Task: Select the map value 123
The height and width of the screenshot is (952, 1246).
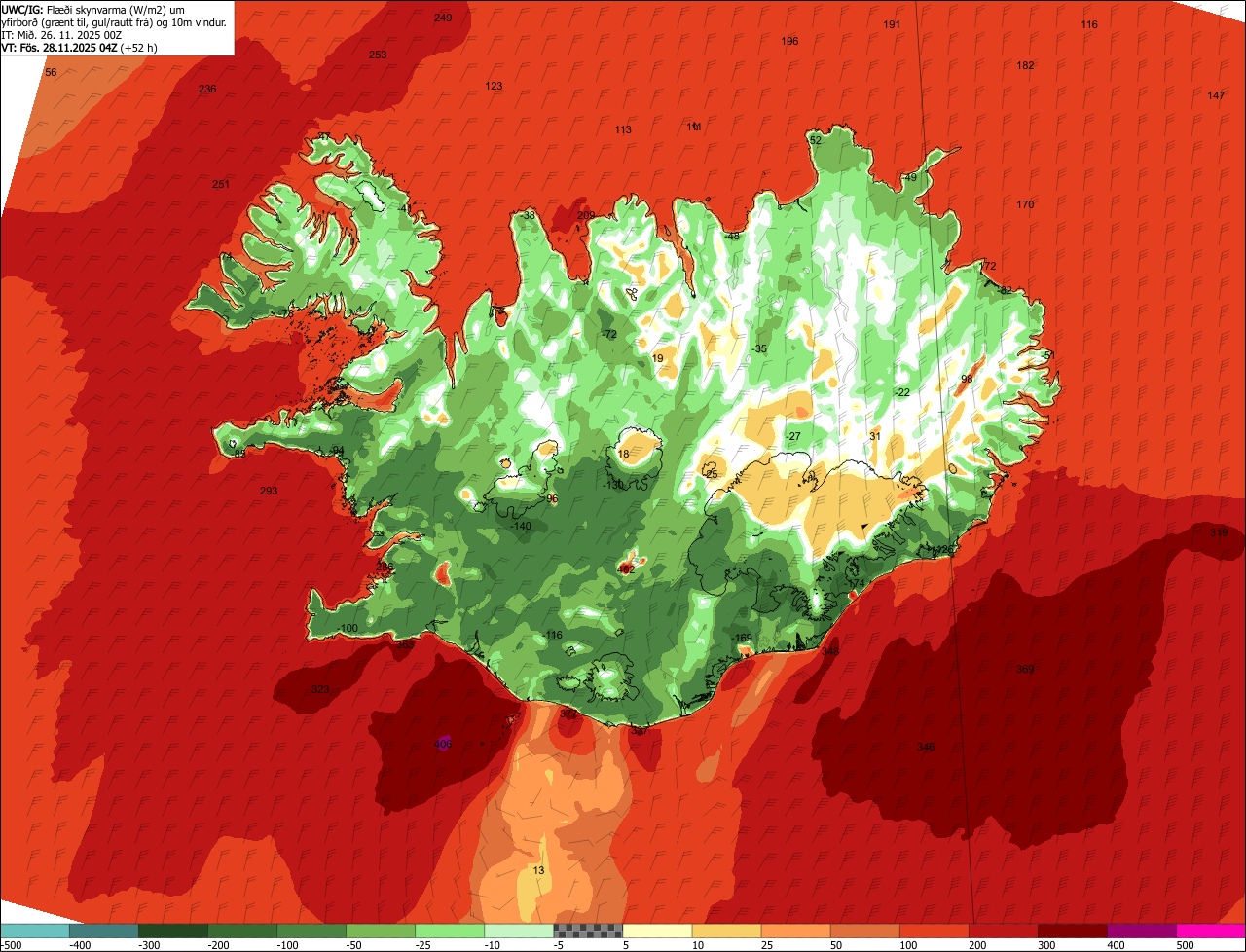Action: point(494,87)
